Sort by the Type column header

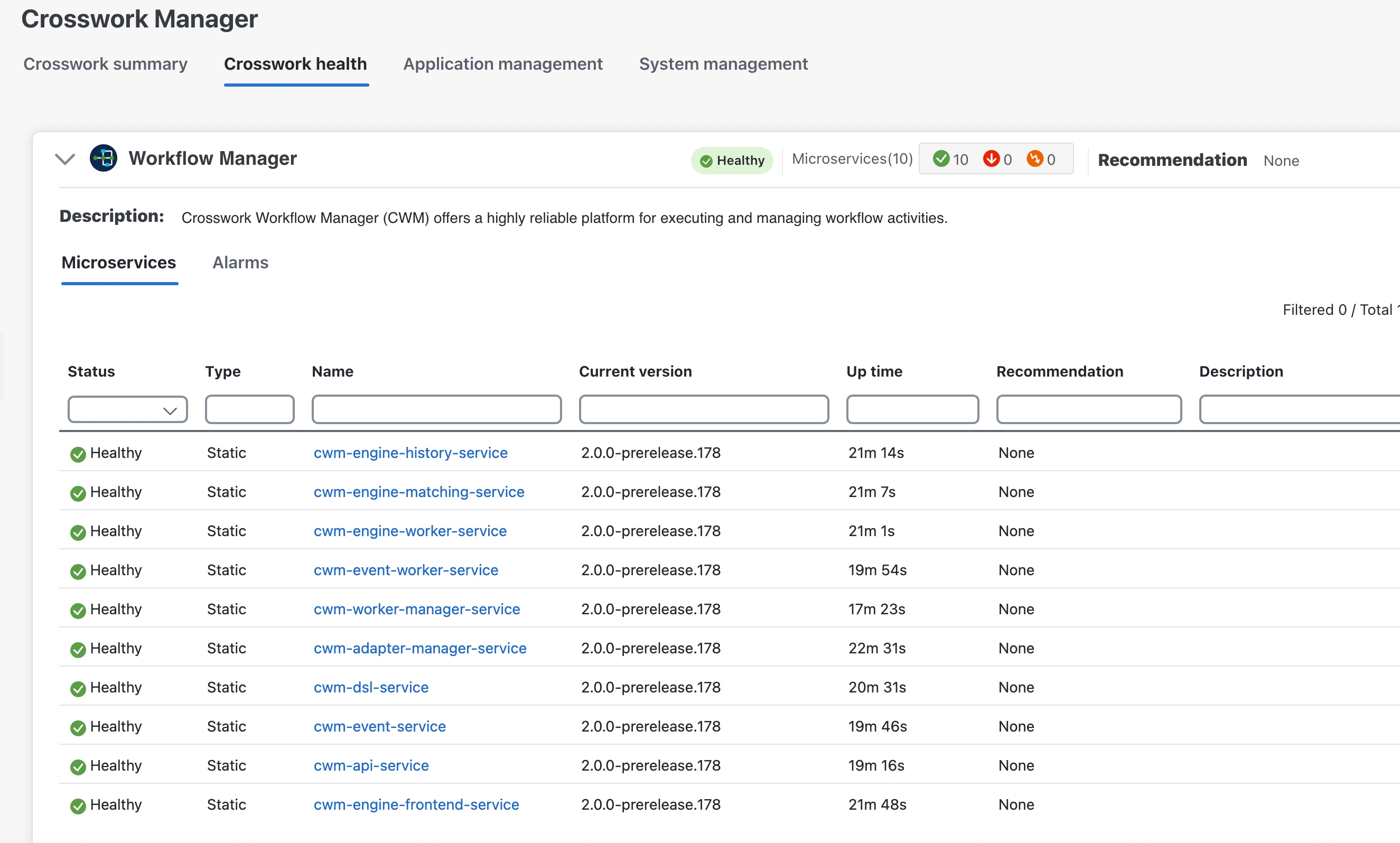pos(223,372)
